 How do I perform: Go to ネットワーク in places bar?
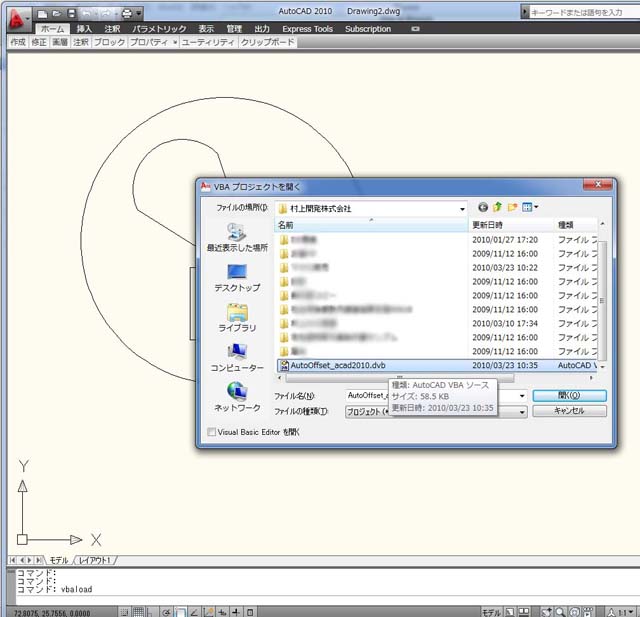(237, 397)
